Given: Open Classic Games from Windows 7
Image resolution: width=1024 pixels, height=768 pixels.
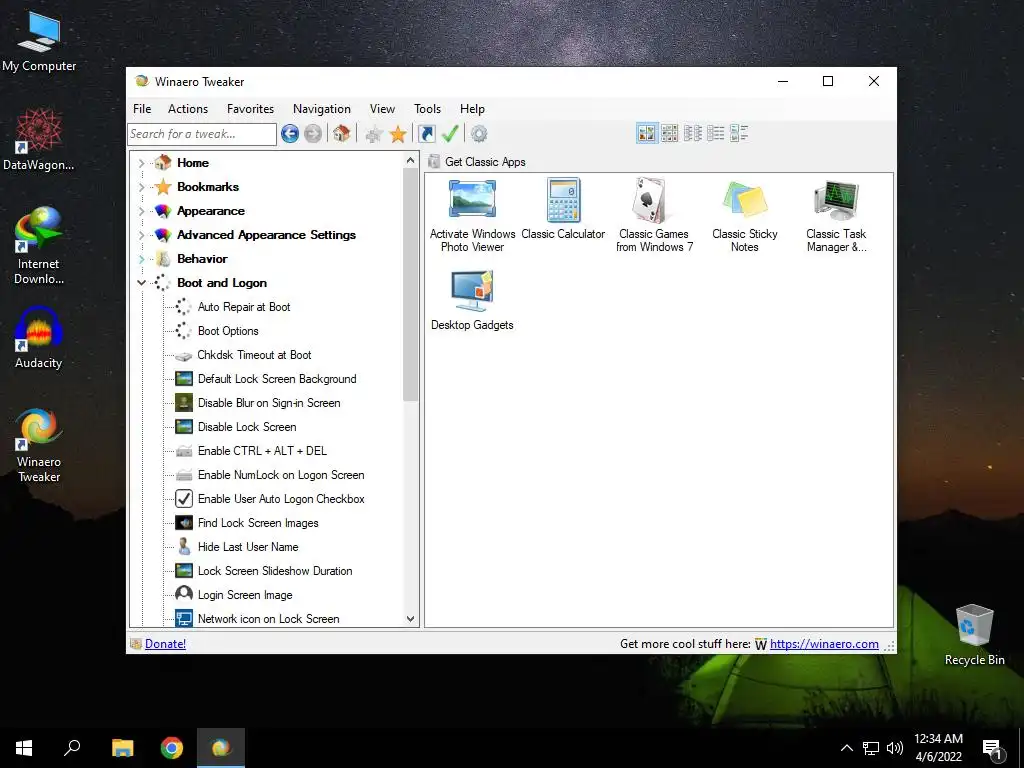Looking at the screenshot, I should tap(654, 216).
